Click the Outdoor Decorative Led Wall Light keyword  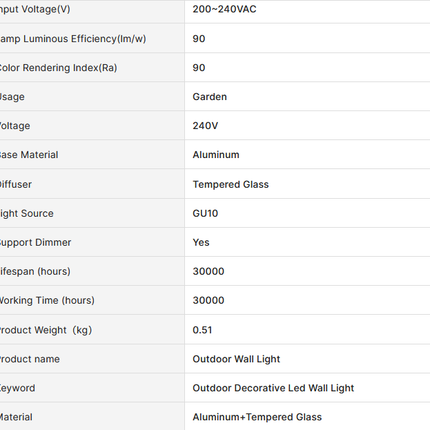[x=273, y=388]
